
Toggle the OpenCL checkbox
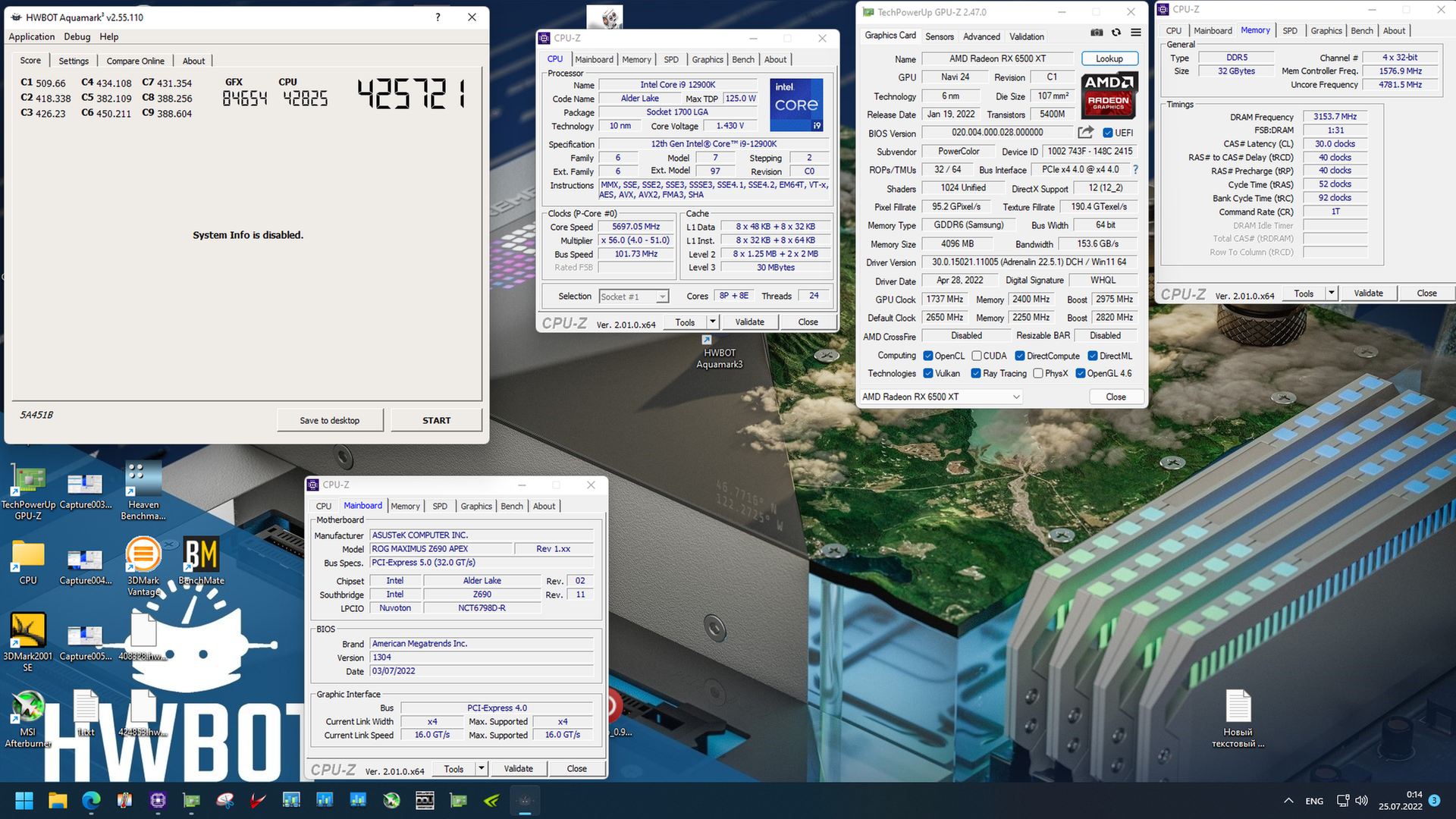point(928,356)
